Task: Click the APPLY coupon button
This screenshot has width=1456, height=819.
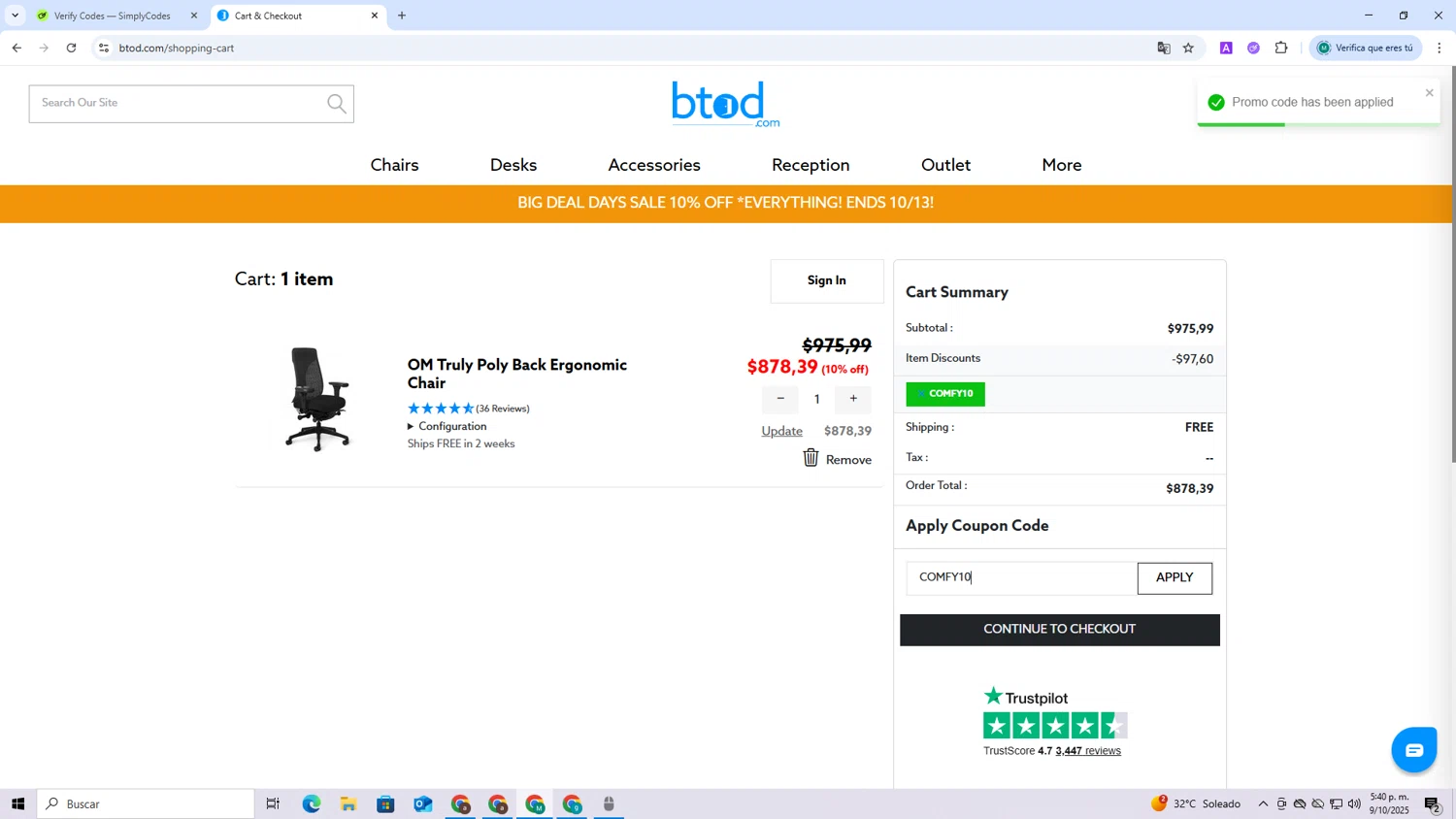Action: click(1175, 578)
